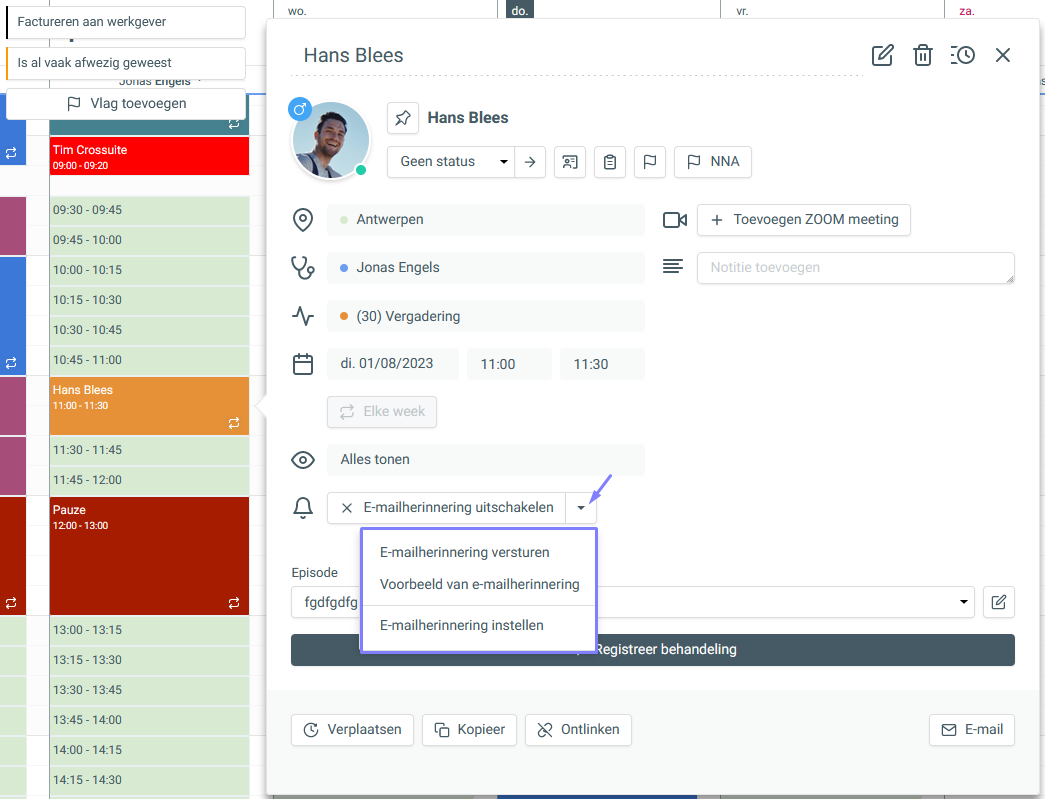Click the Elke week repeat button
The width and height of the screenshot is (1045, 799).
[x=382, y=412]
